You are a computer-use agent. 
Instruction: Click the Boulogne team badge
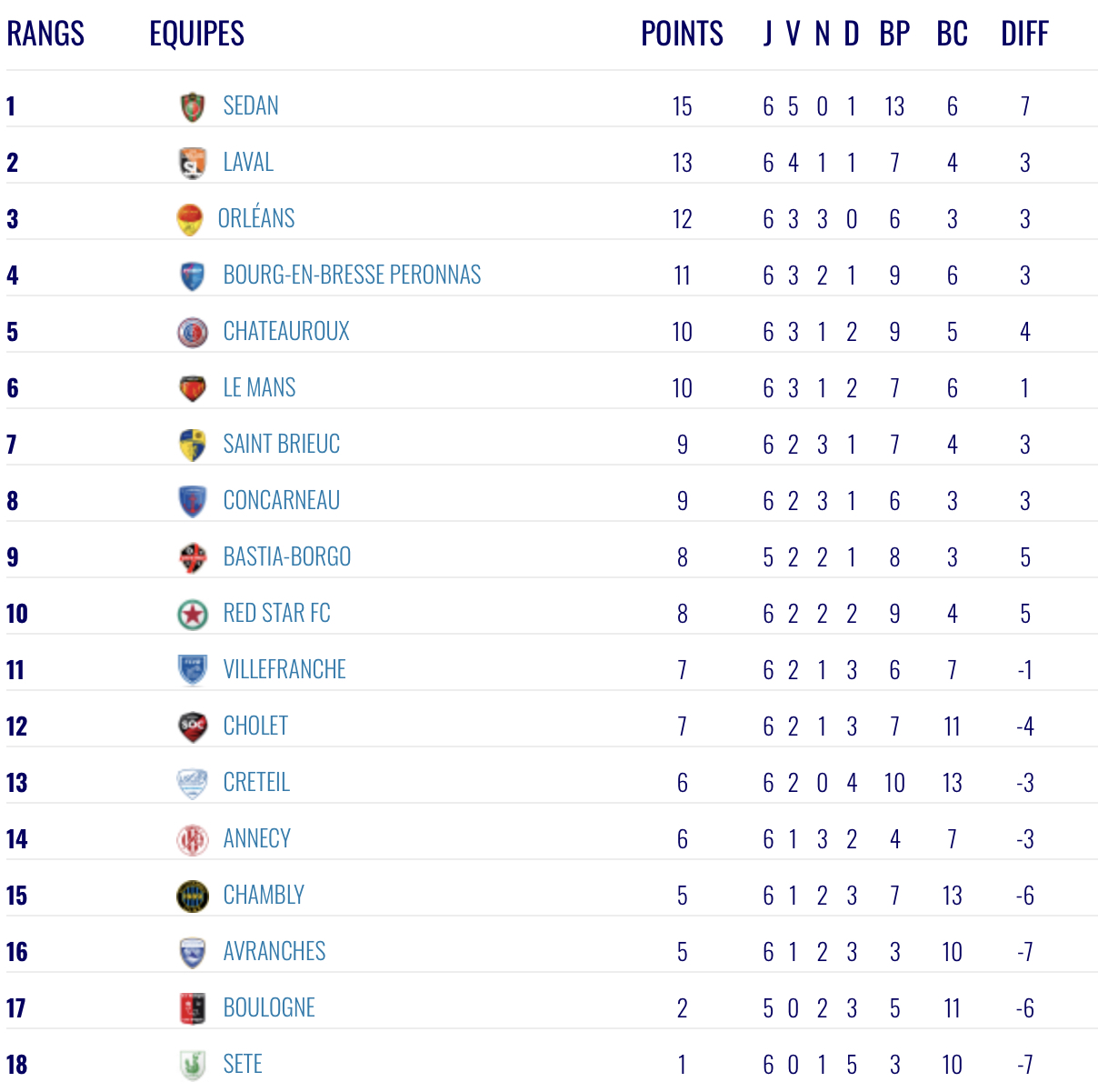coord(192,1008)
